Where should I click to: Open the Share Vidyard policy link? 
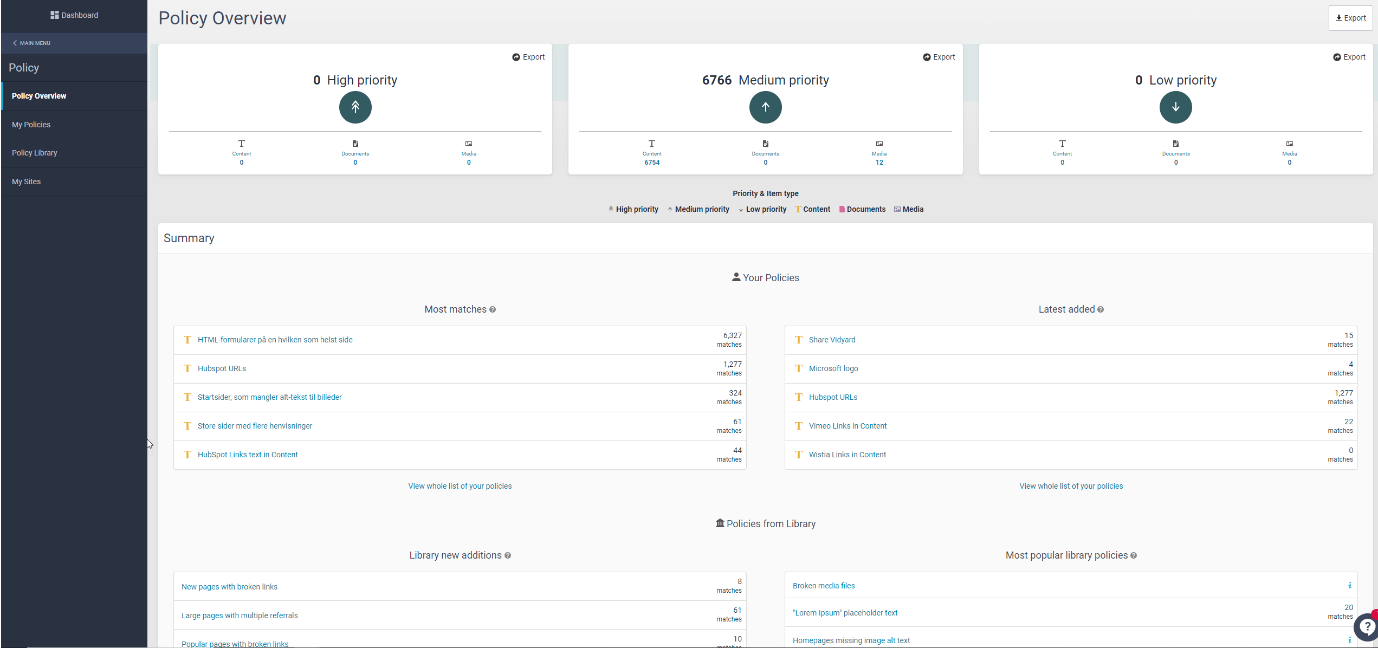832,340
